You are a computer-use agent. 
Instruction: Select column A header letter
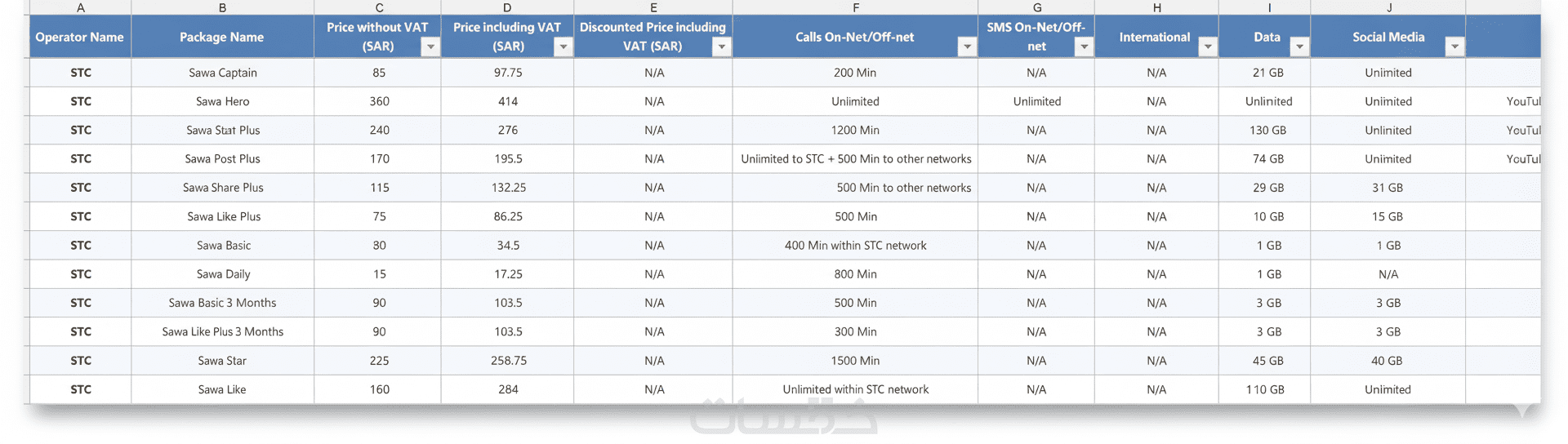click(x=80, y=7)
